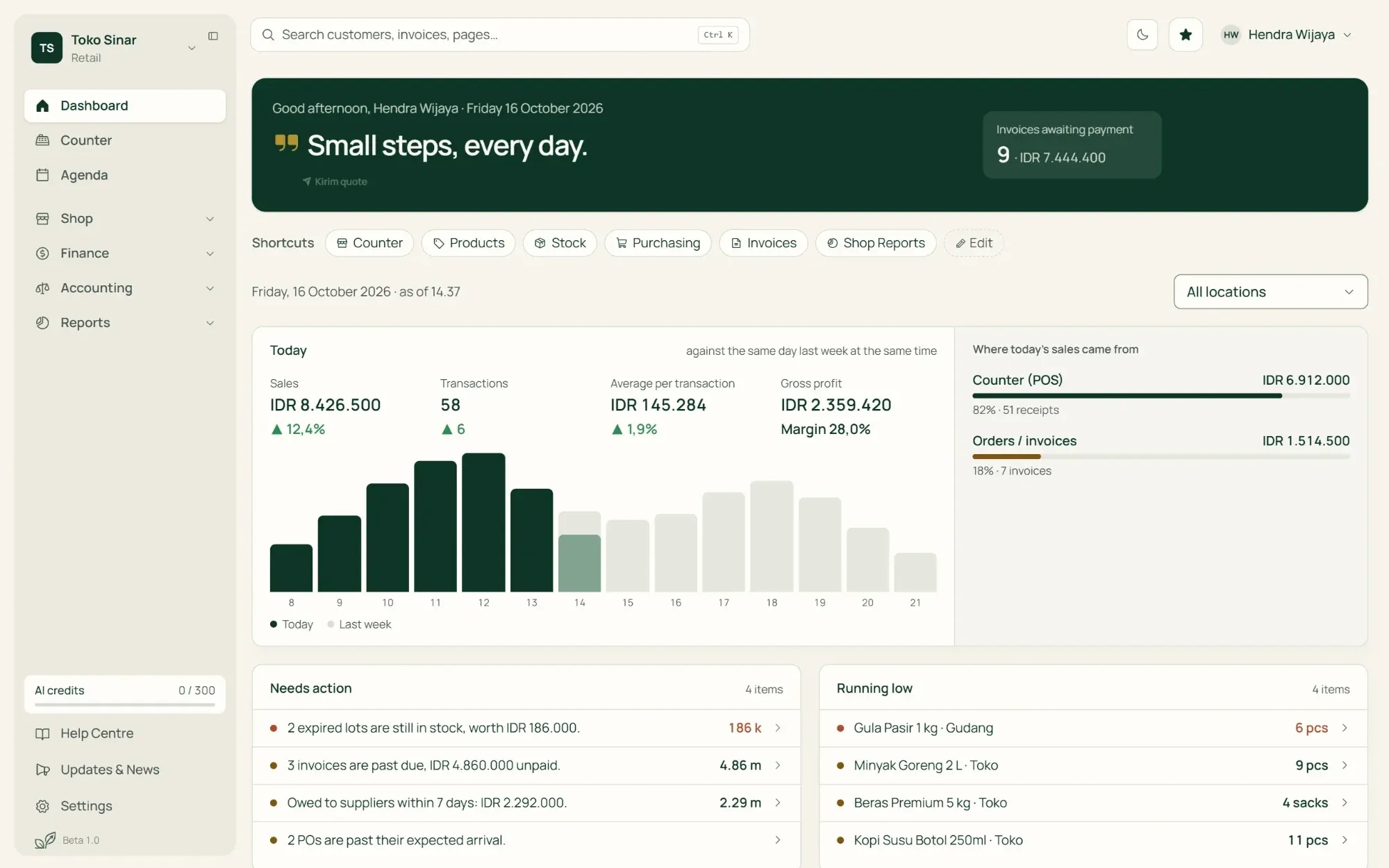1389x868 pixels.
Task: Open expired lots item chevron
Action: tap(778, 728)
